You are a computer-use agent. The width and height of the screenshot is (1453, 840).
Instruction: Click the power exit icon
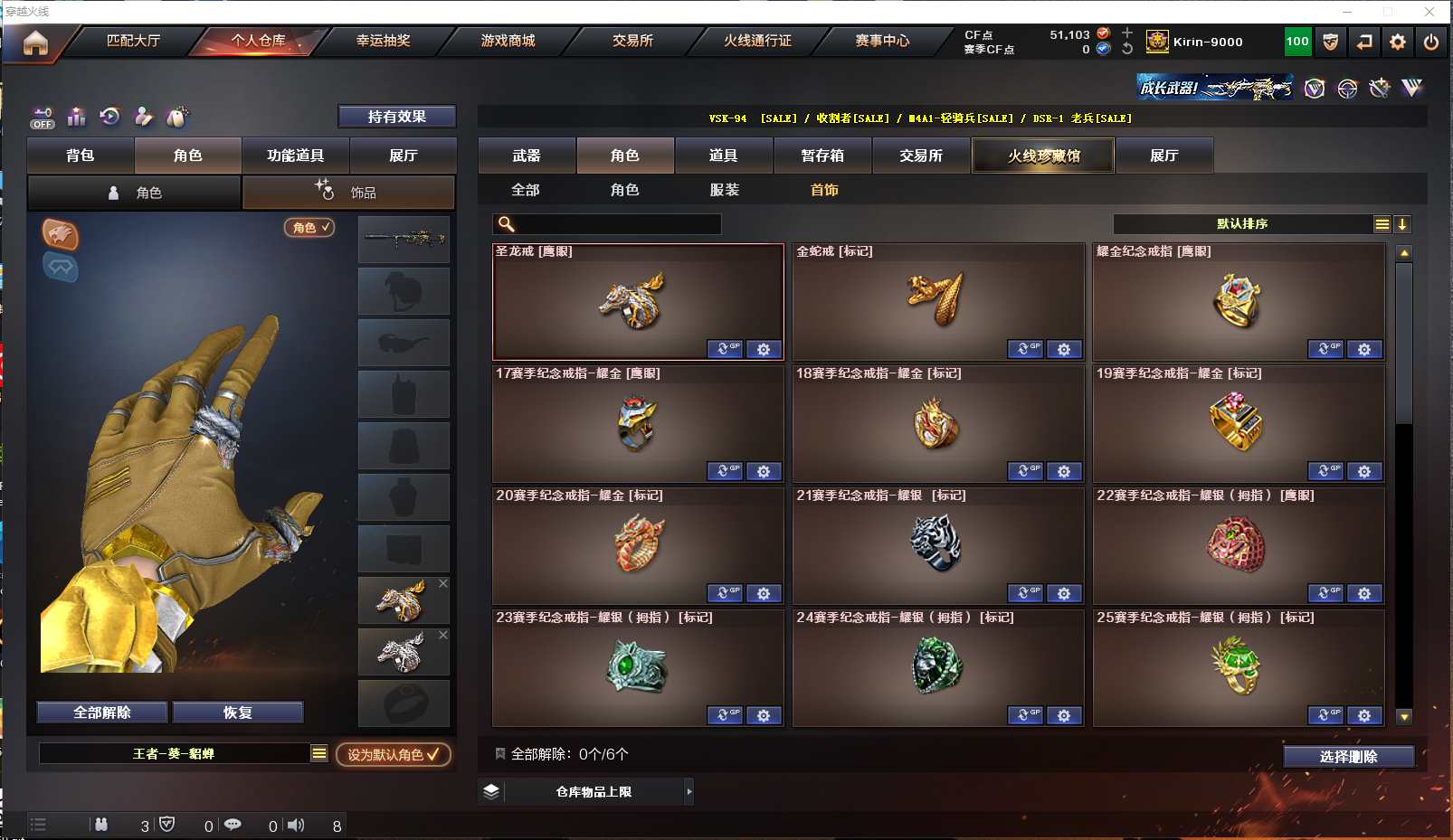1431,42
